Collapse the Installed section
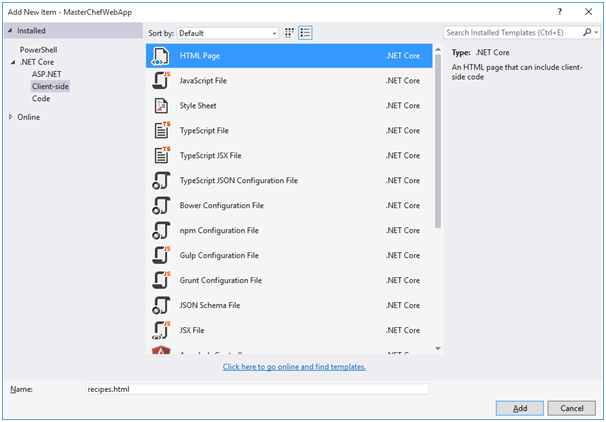Image resolution: width=606 pixels, height=422 pixels. (x=10, y=31)
